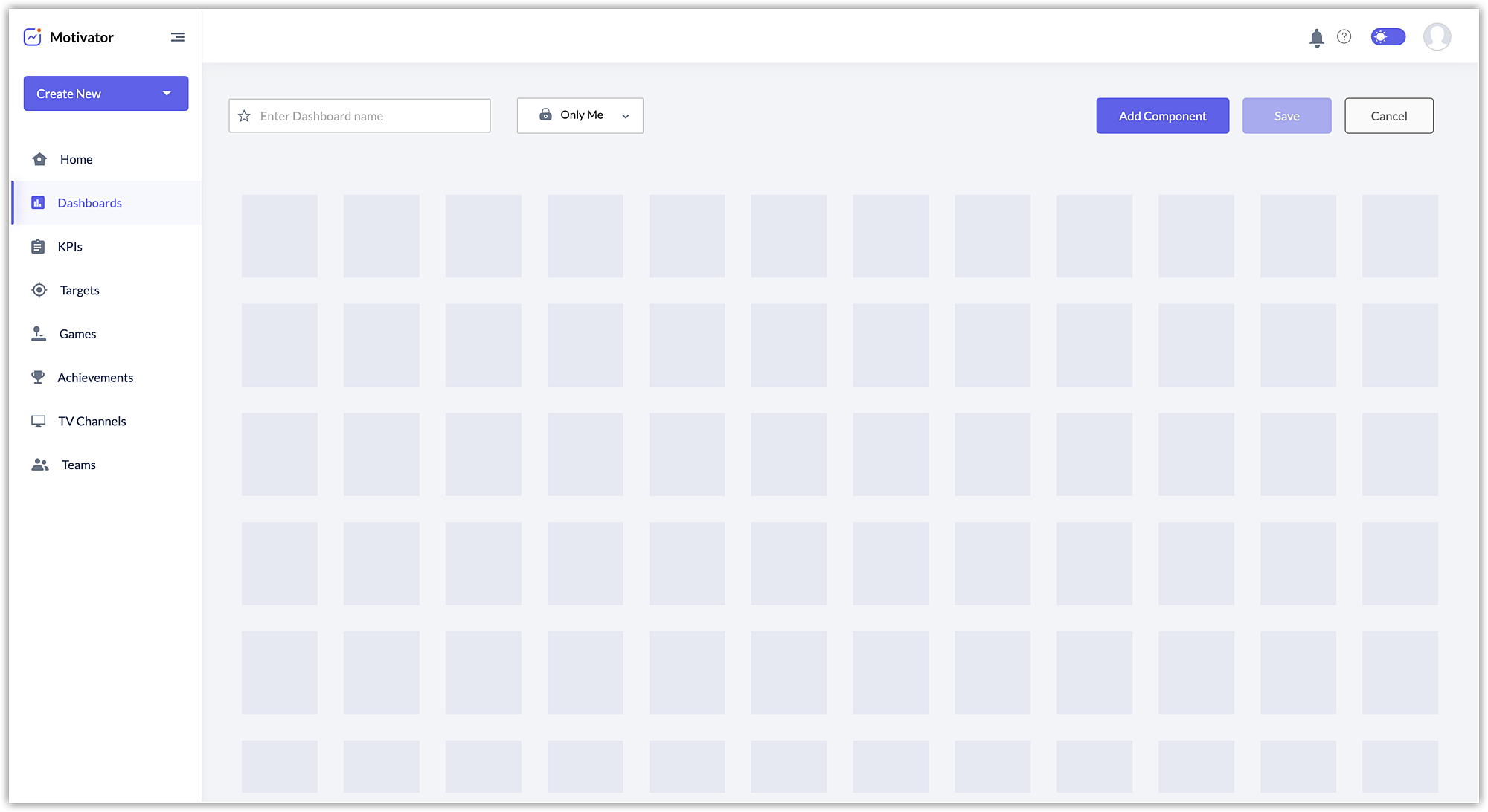Open the Teams section
This screenshot has height=812, width=1488.
tap(78, 465)
